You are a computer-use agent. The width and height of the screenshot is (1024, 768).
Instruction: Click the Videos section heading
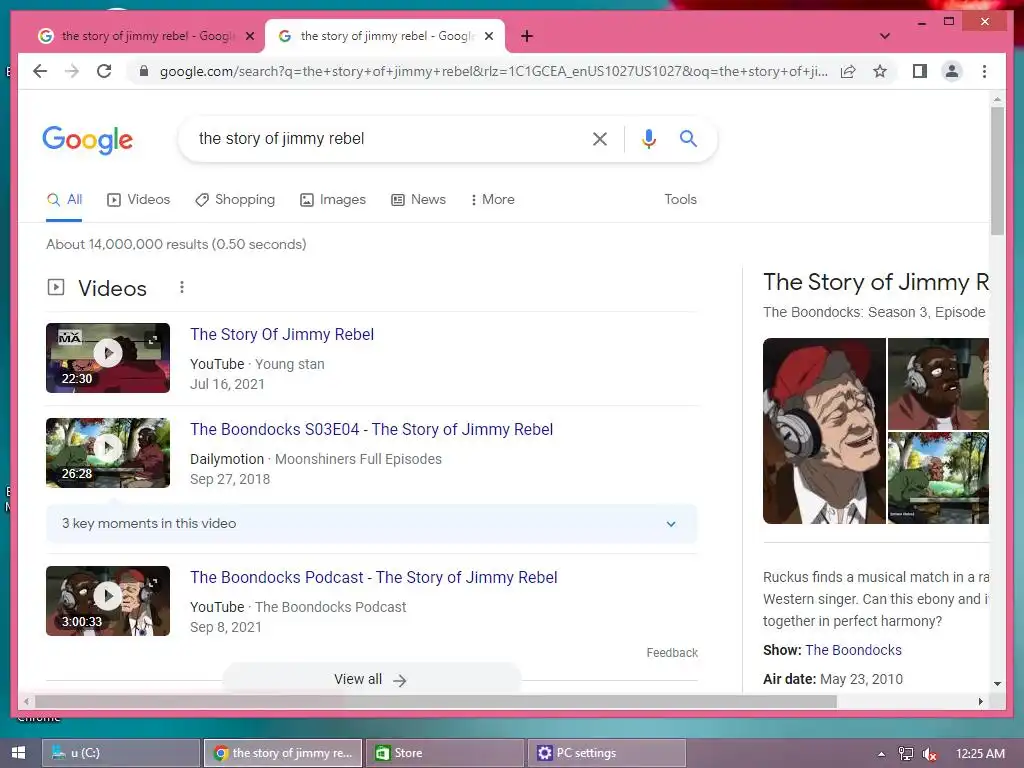pos(112,288)
